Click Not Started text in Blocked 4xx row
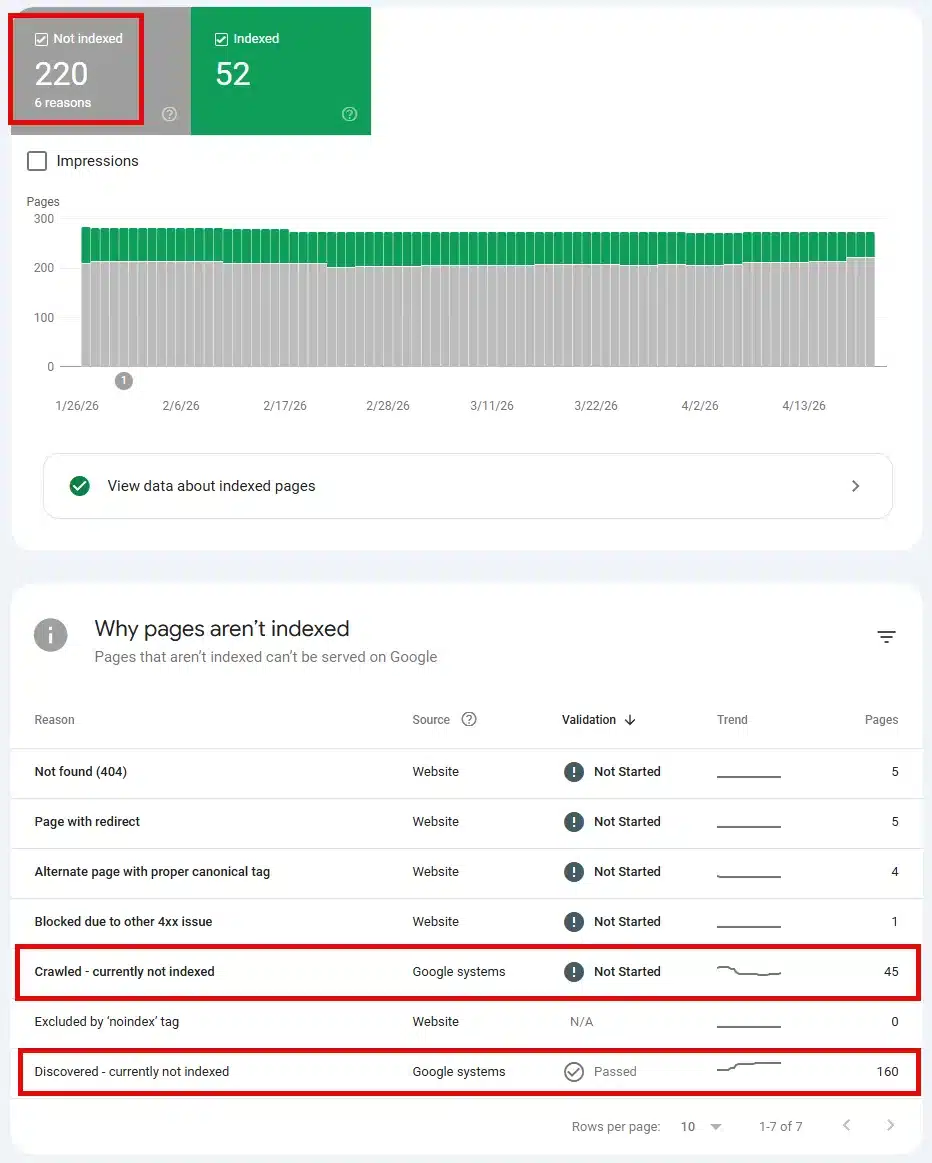Image resolution: width=932 pixels, height=1163 pixels. coord(627,921)
